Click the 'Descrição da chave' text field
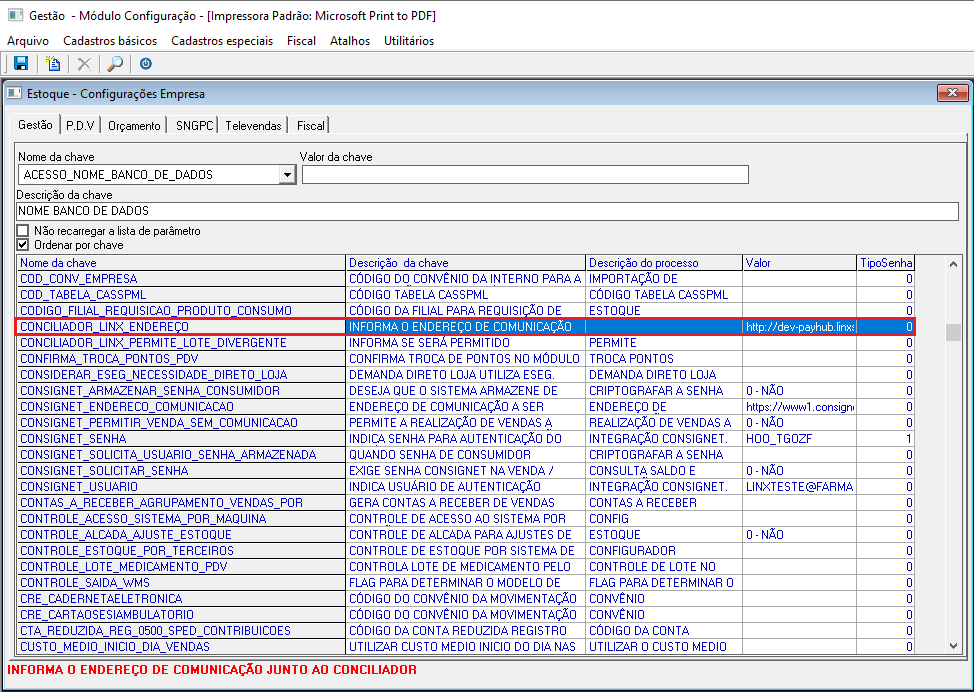974x692 pixels. (x=487, y=211)
